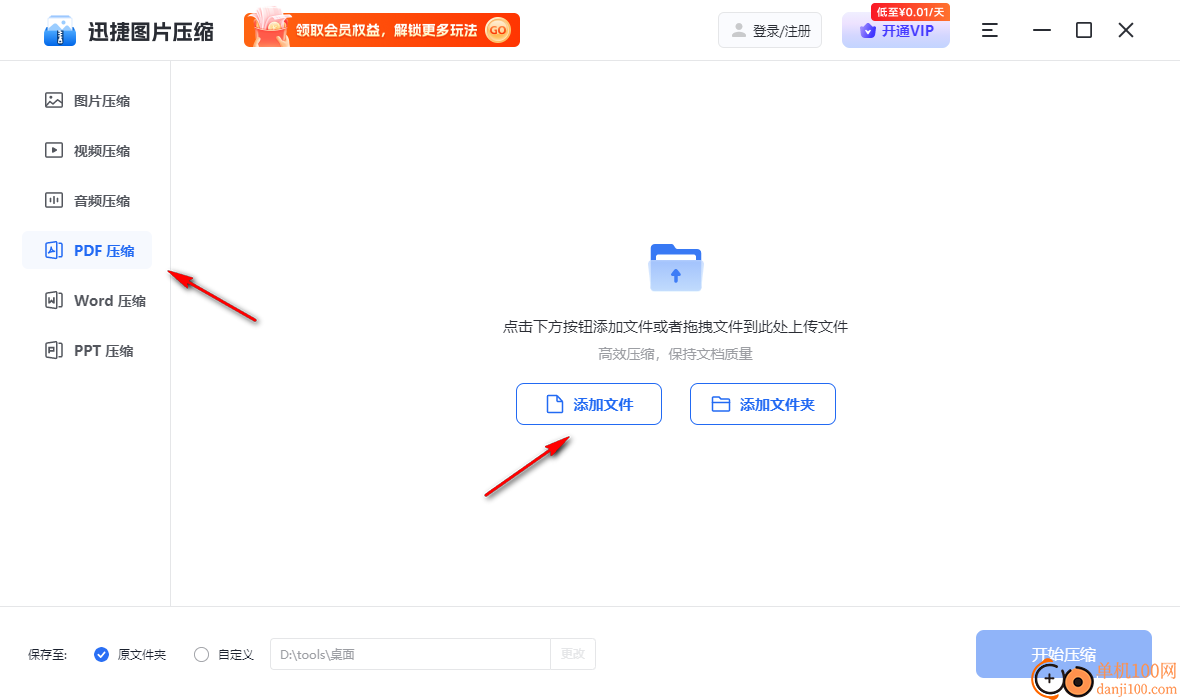Screen dimensions: 1180x700
Task: Click the 保存至 label
Action: pyautogui.click(x=47, y=655)
